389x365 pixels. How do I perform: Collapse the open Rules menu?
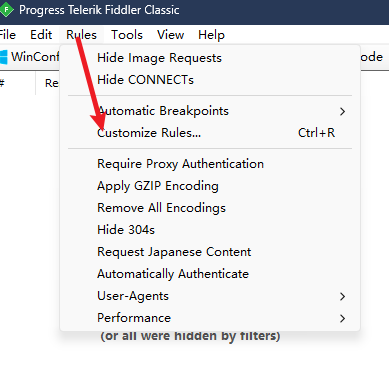coord(81,35)
